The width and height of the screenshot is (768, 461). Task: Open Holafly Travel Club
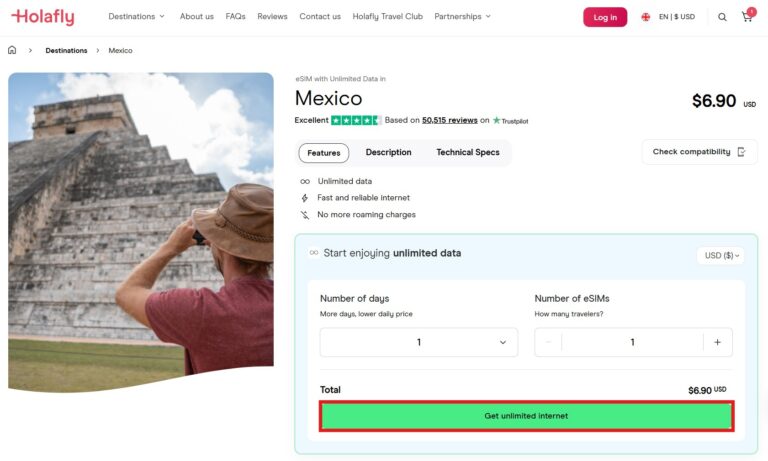coord(387,17)
